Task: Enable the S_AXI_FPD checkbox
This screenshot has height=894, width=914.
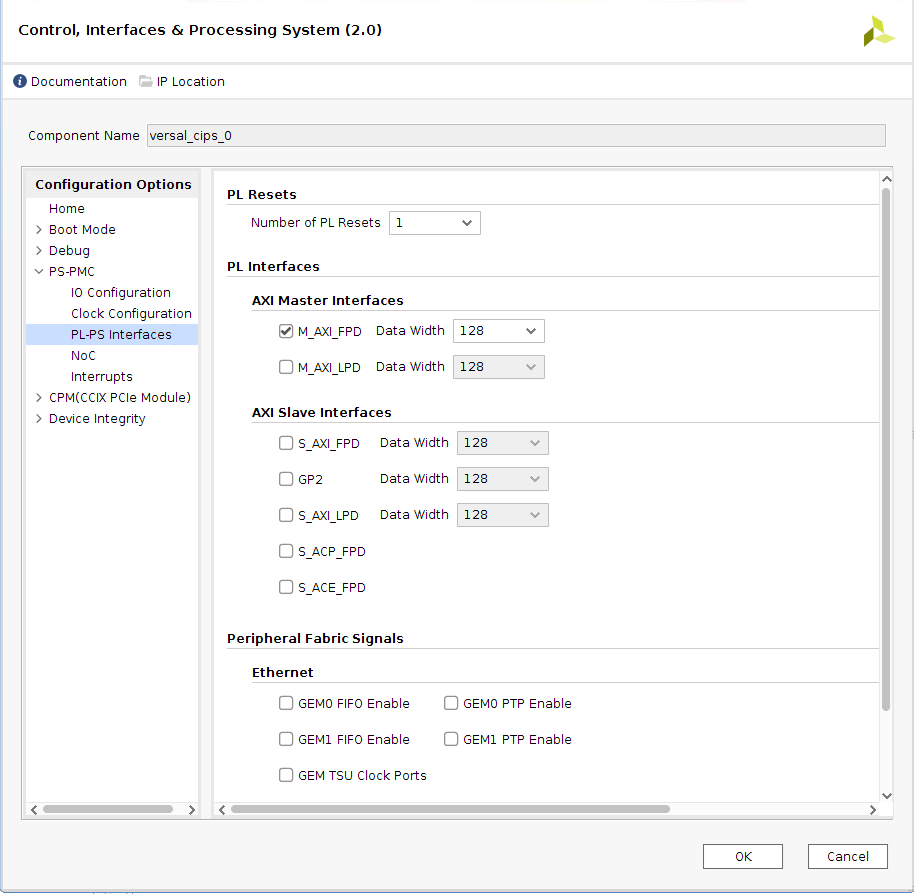Action: (286, 443)
